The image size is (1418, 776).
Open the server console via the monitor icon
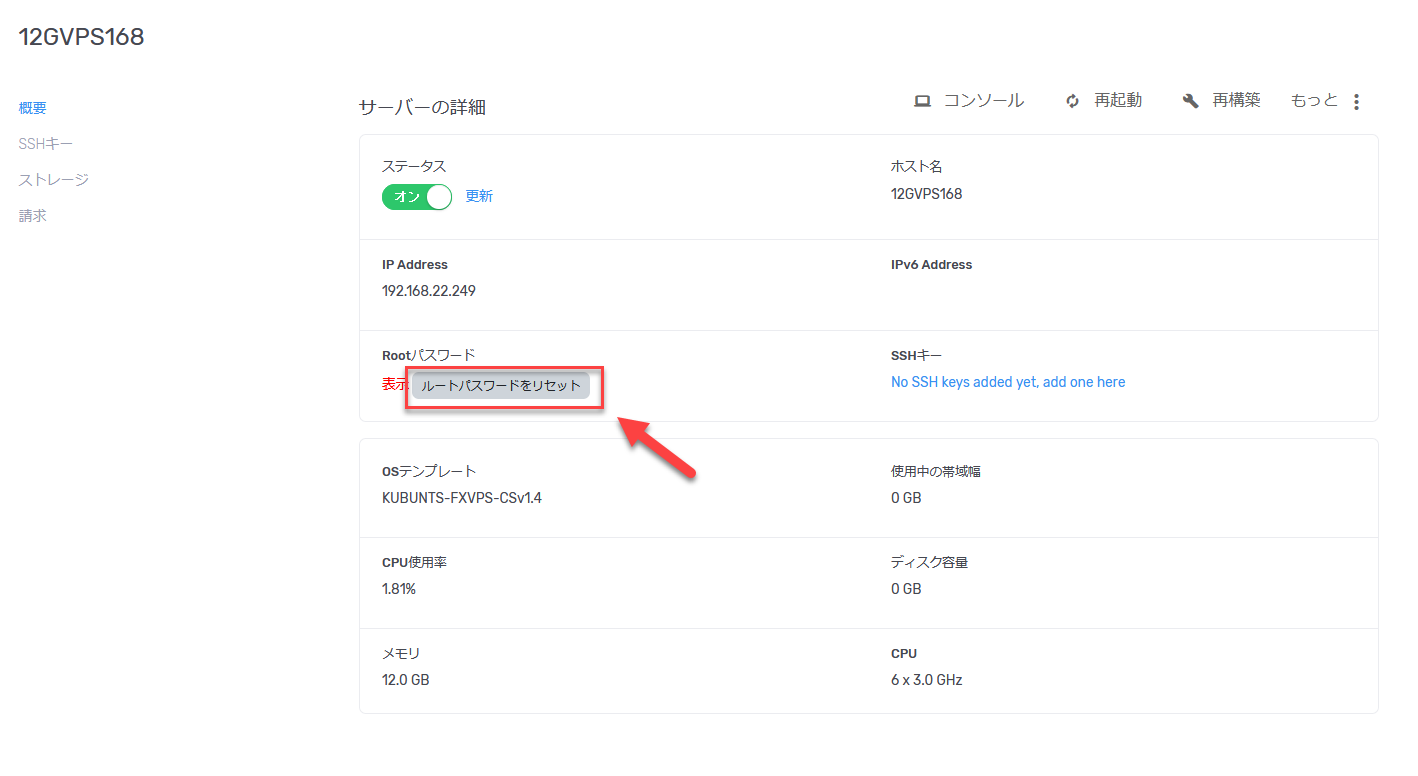923,100
